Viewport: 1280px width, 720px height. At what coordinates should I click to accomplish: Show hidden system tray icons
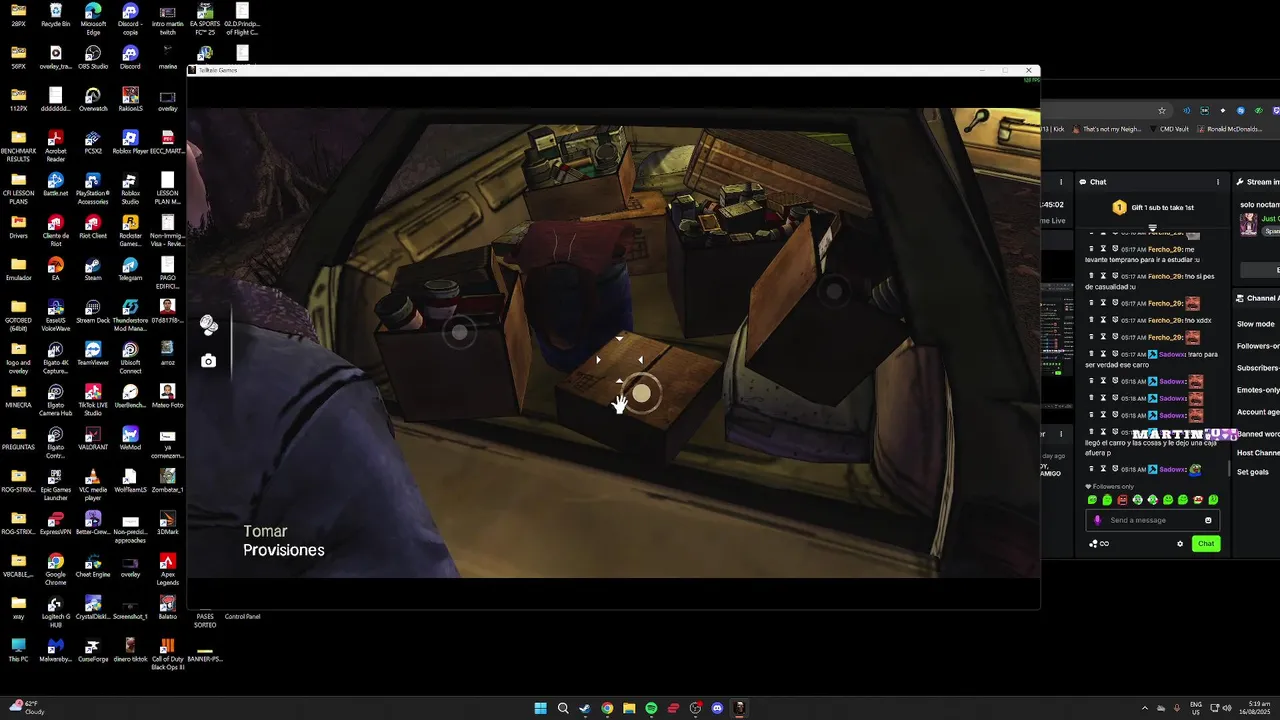pos(1144,708)
